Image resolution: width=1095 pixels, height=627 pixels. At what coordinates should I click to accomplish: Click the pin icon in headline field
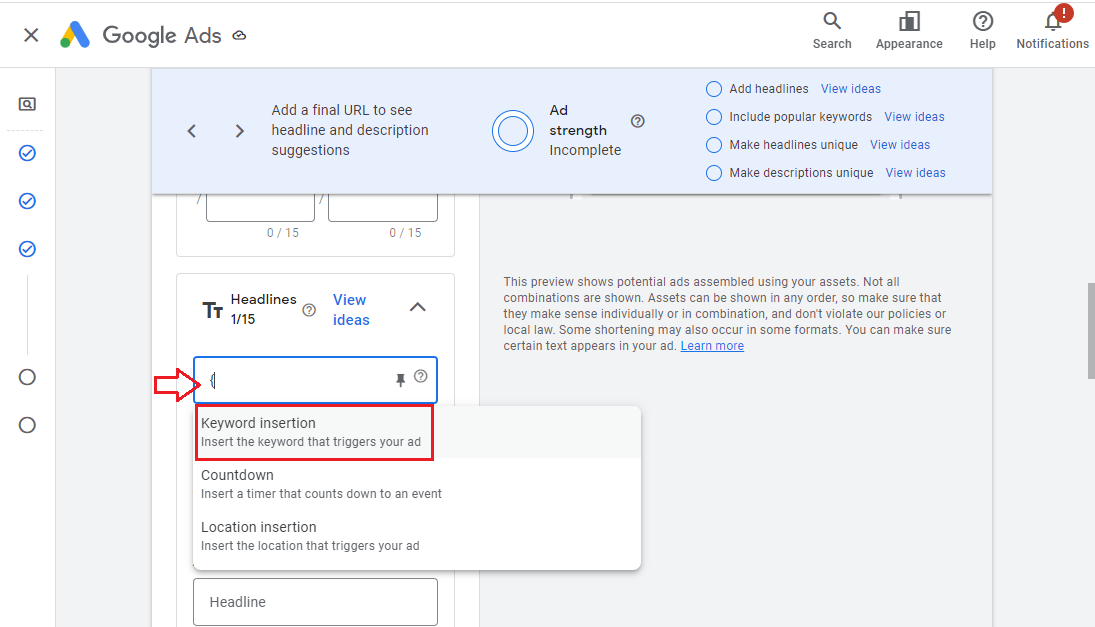pos(401,380)
